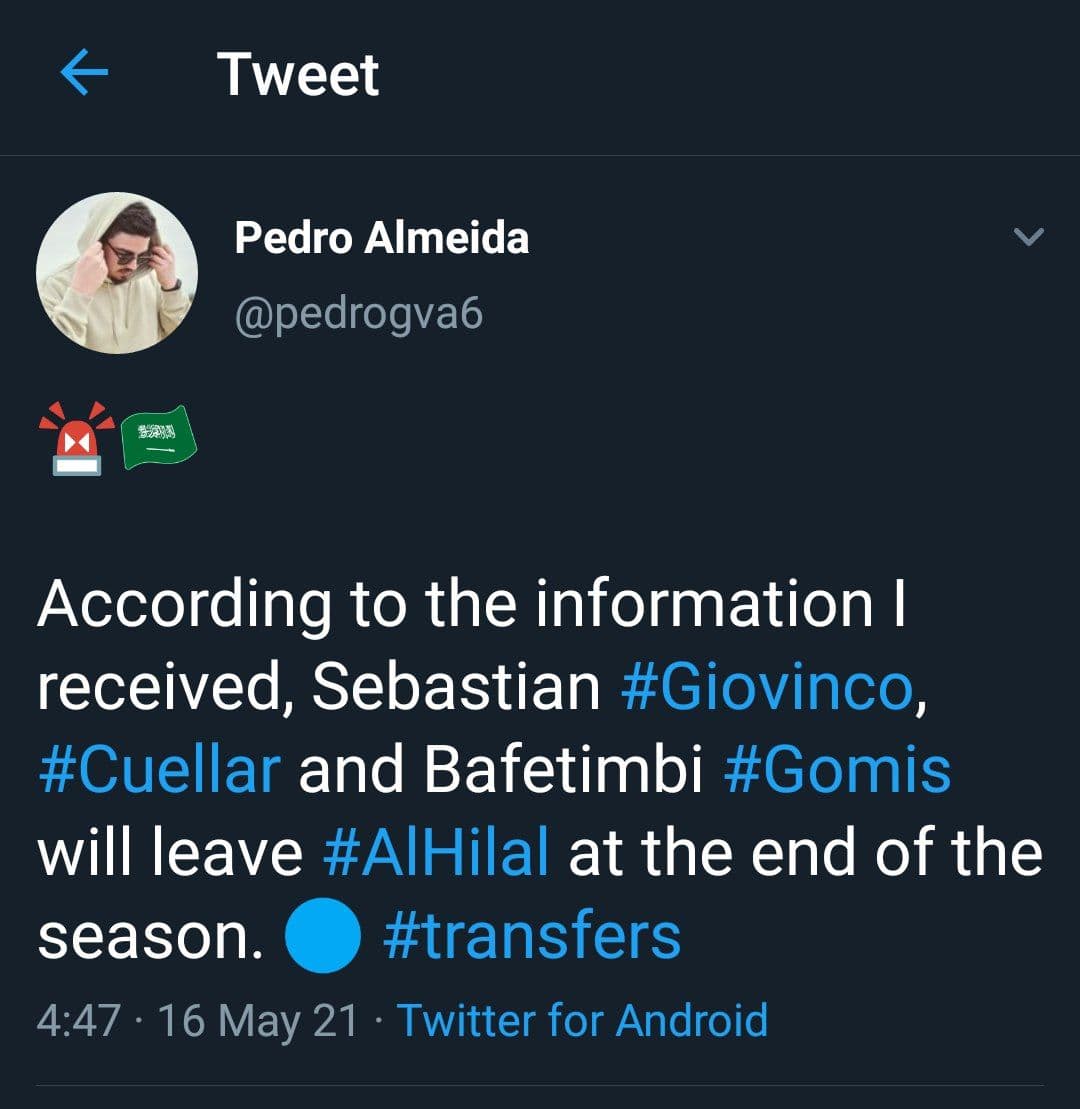Click the 16 May 21 date
The height and width of the screenshot is (1109, 1080).
coord(257,1020)
